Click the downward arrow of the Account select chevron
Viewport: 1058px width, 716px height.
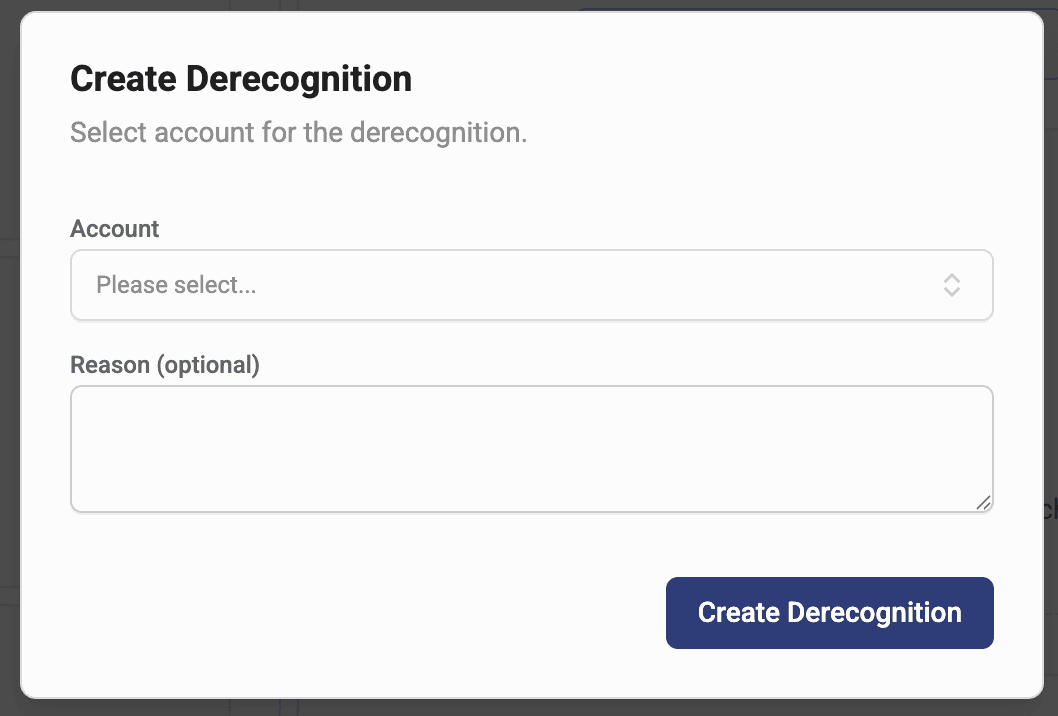(x=952, y=292)
